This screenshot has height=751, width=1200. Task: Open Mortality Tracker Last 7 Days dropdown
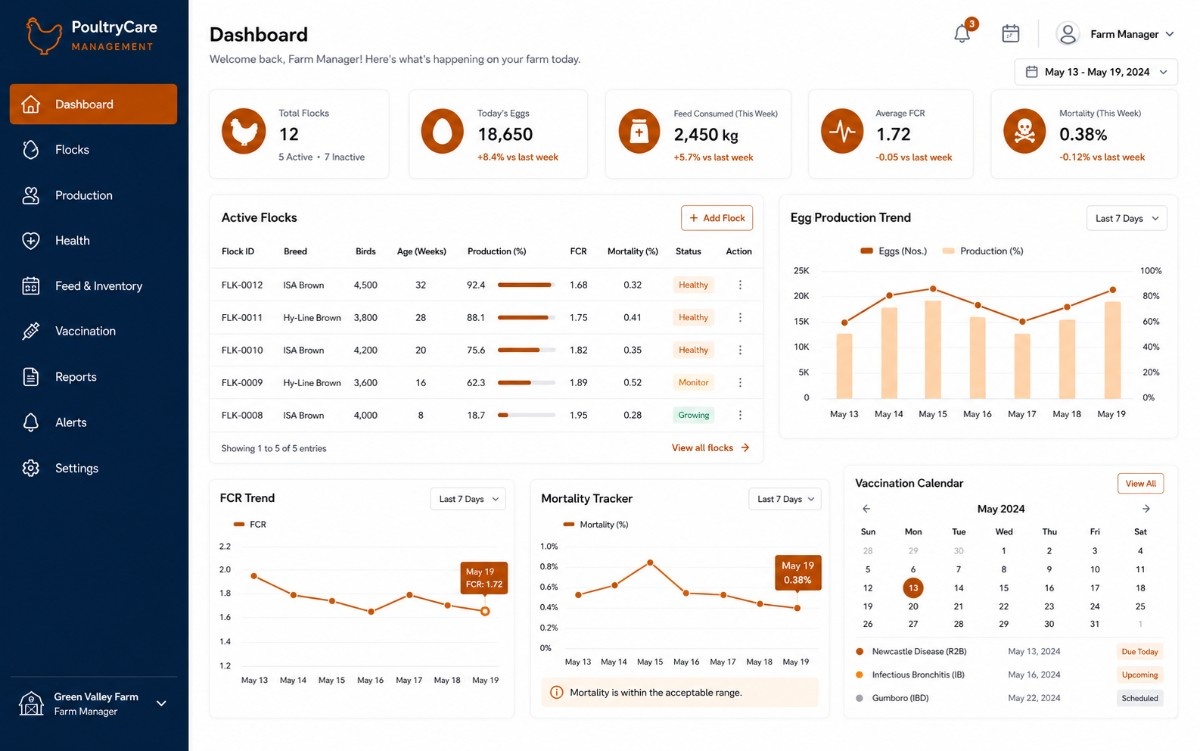coord(785,499)
